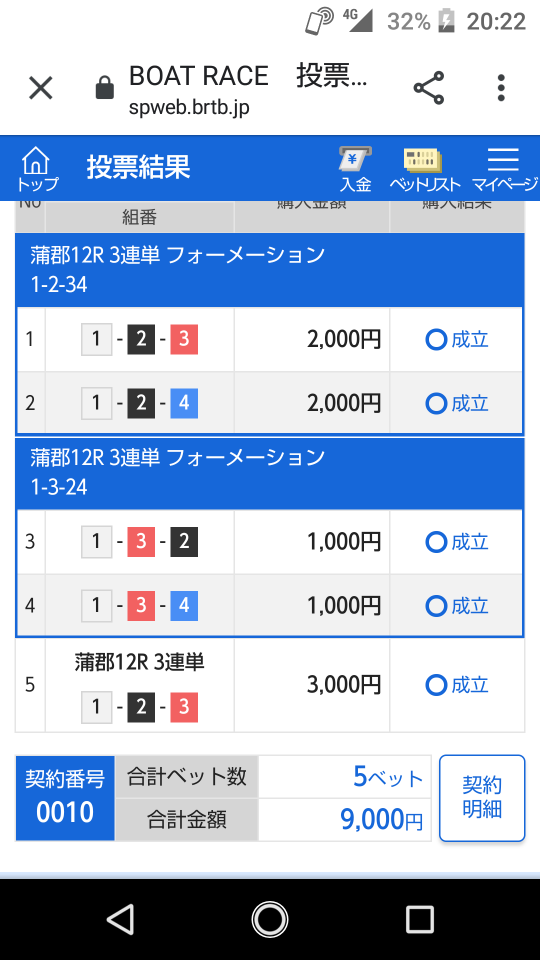Tap the formation header 1-3-24
540x960 pixels.
269,473
